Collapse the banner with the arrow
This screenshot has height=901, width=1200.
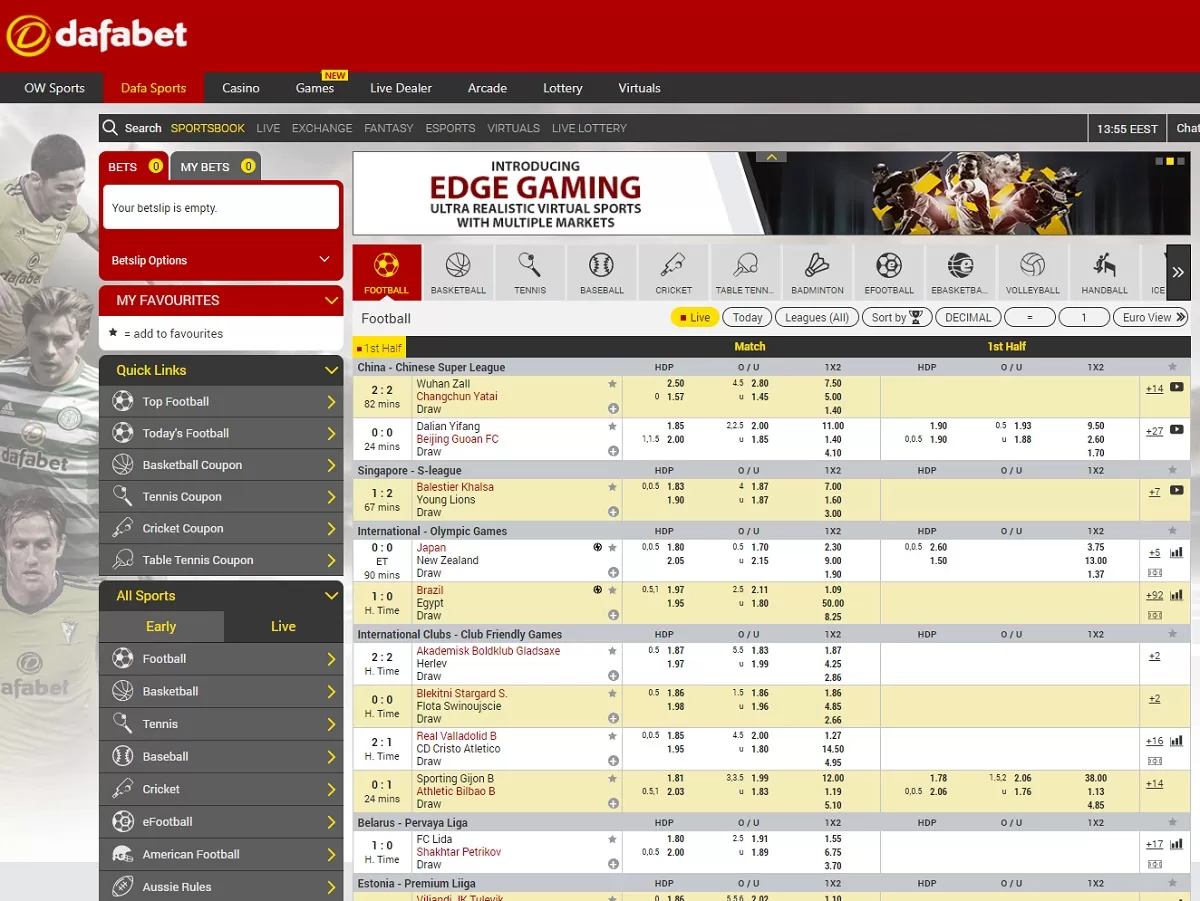tap(771, 157)
